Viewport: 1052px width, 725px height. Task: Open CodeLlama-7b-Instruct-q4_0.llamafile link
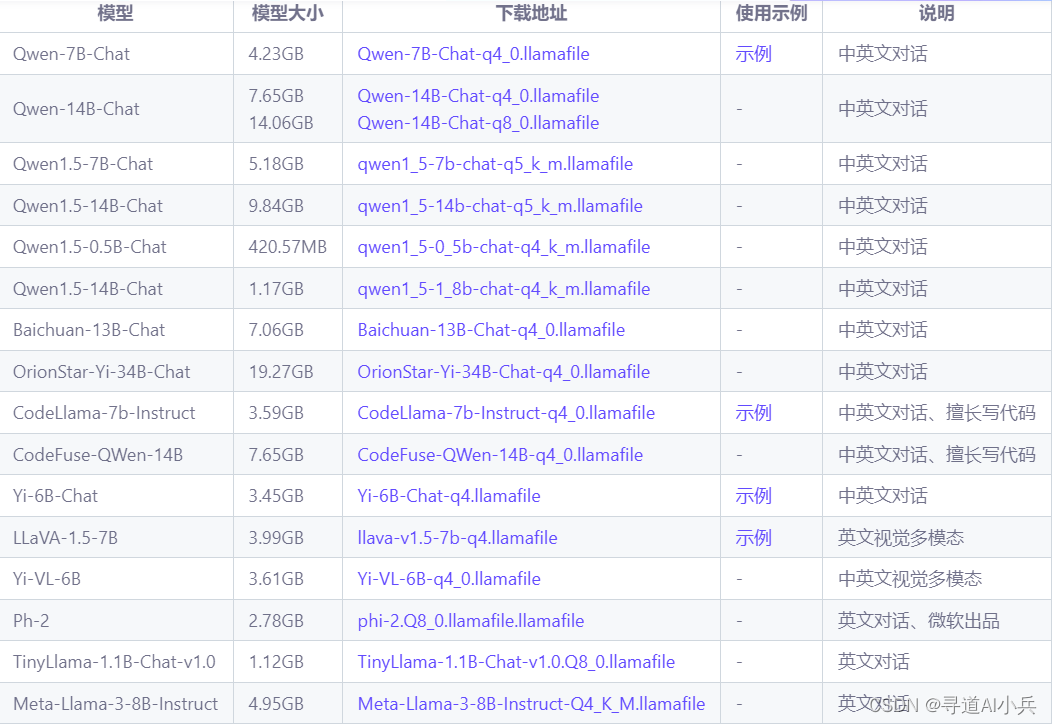506,413
